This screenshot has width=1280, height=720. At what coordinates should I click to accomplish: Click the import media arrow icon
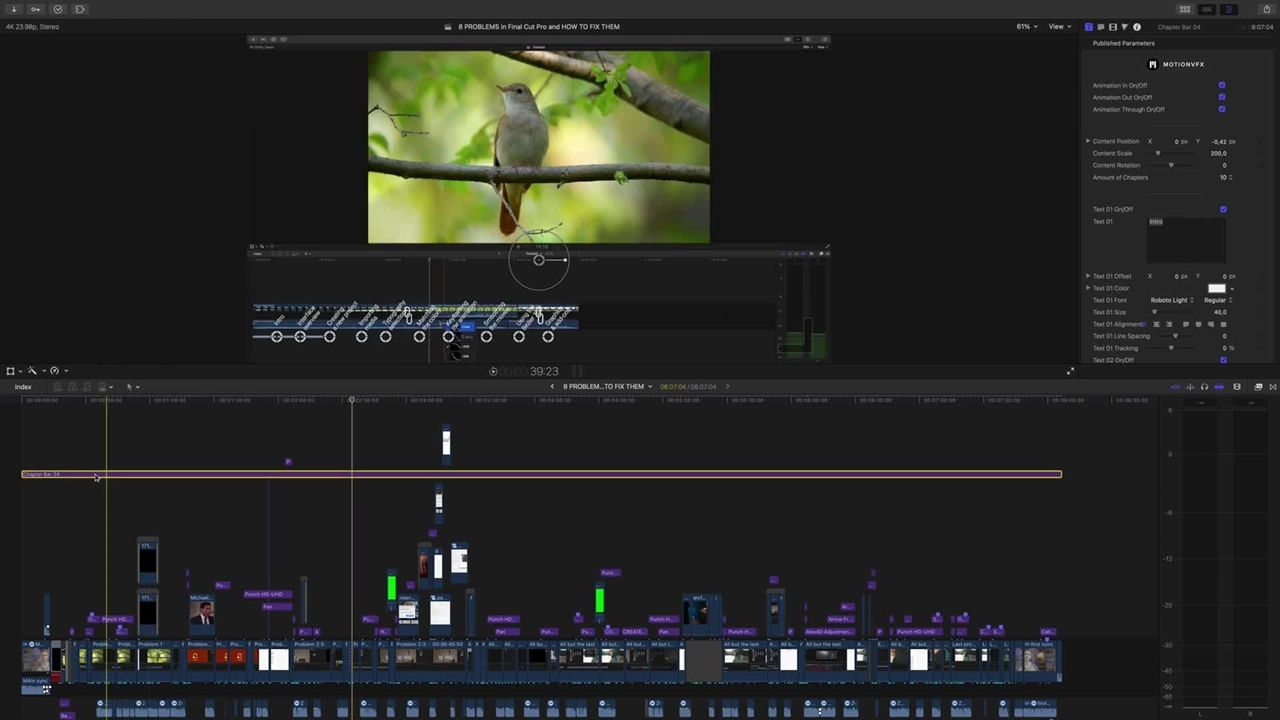(x=14, y=9)
